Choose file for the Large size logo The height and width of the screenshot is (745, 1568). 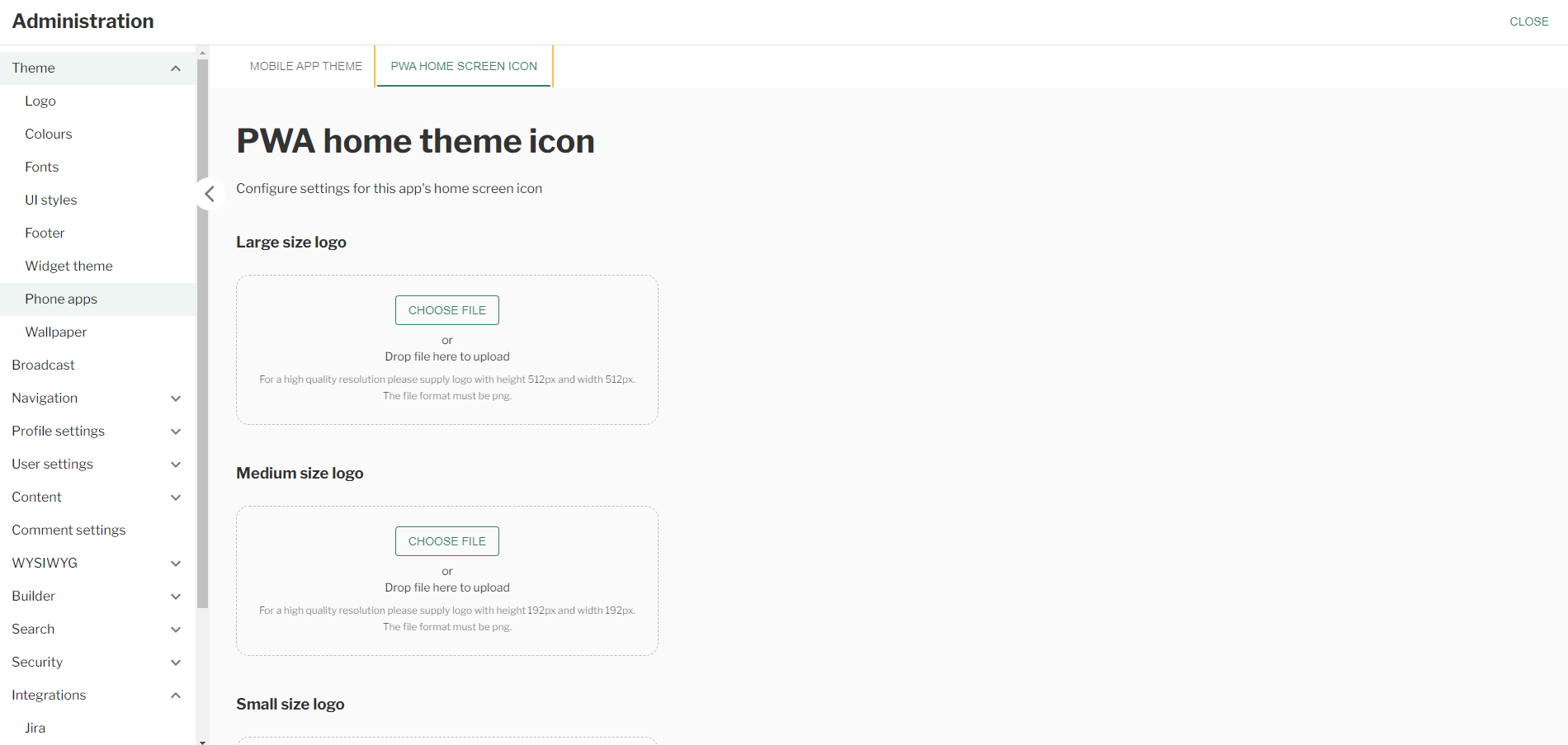(x=447, y=310)
